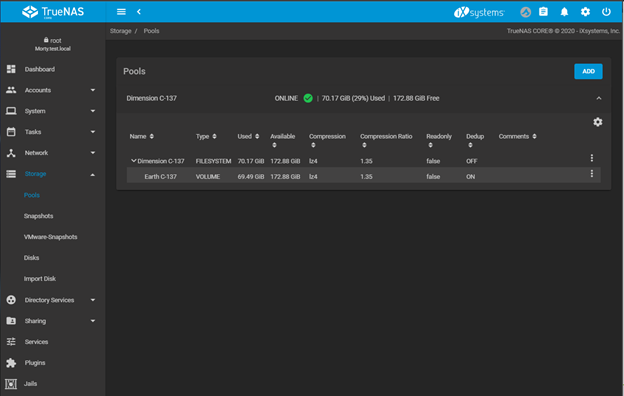The image size is (624, 396).
Task: Open pool settings gear for Dimension C-137
Action: pos(598,122)
